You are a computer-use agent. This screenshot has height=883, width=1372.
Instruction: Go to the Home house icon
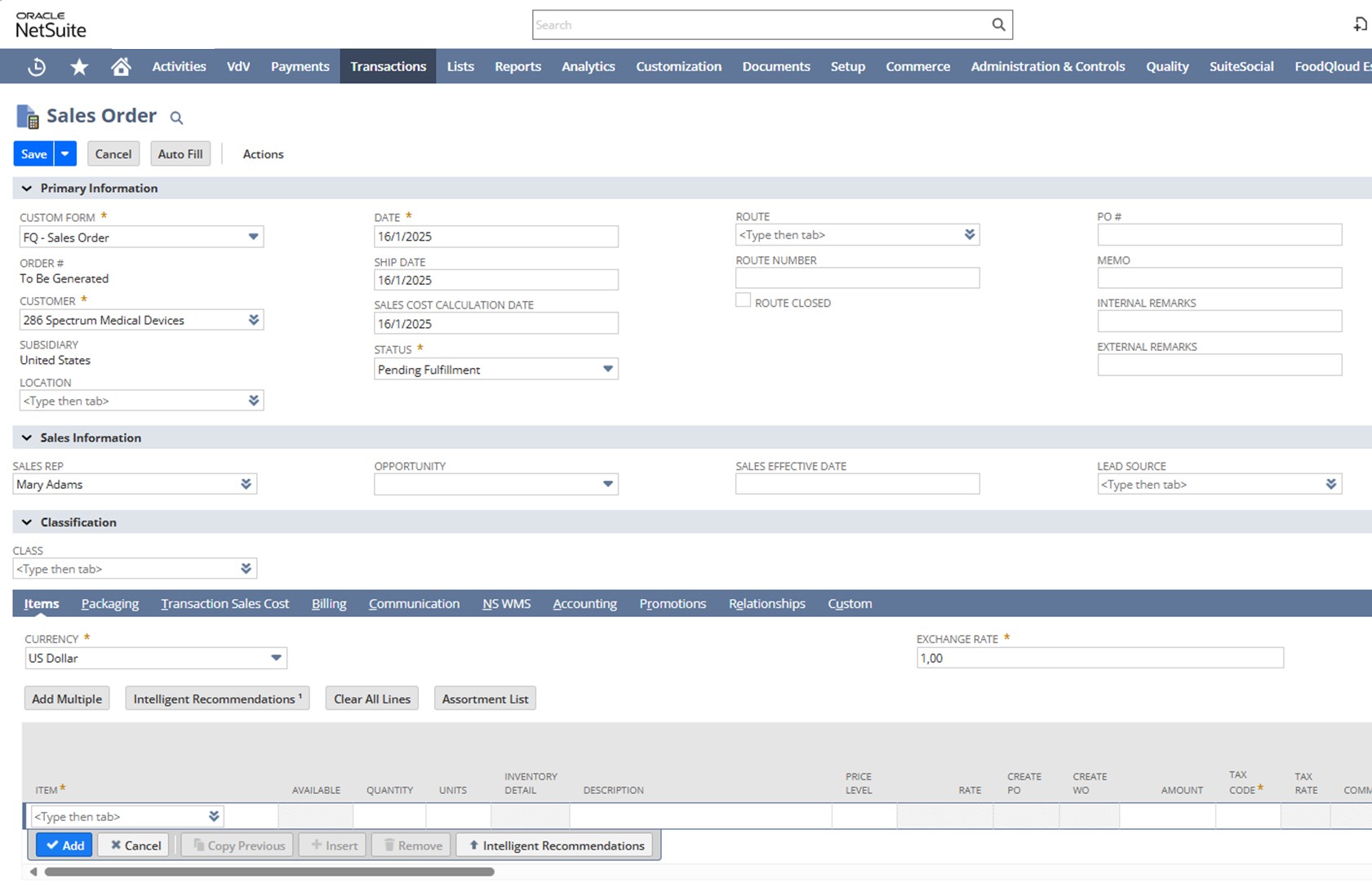click(x=121, y=67)
